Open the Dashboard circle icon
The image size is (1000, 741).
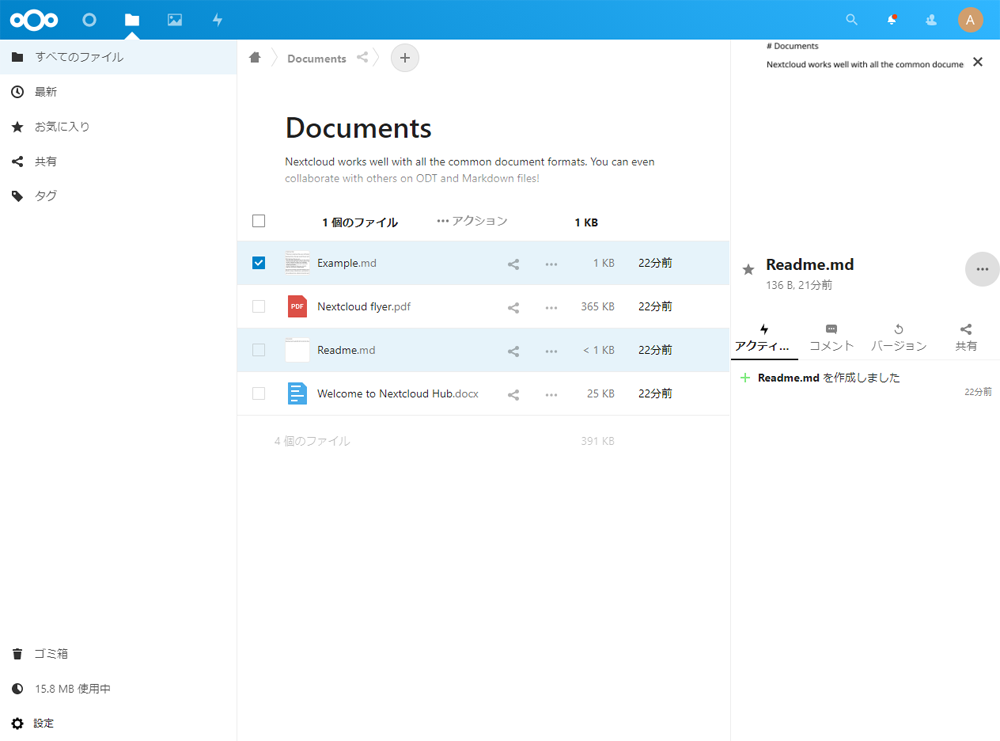tap(89, 20)
